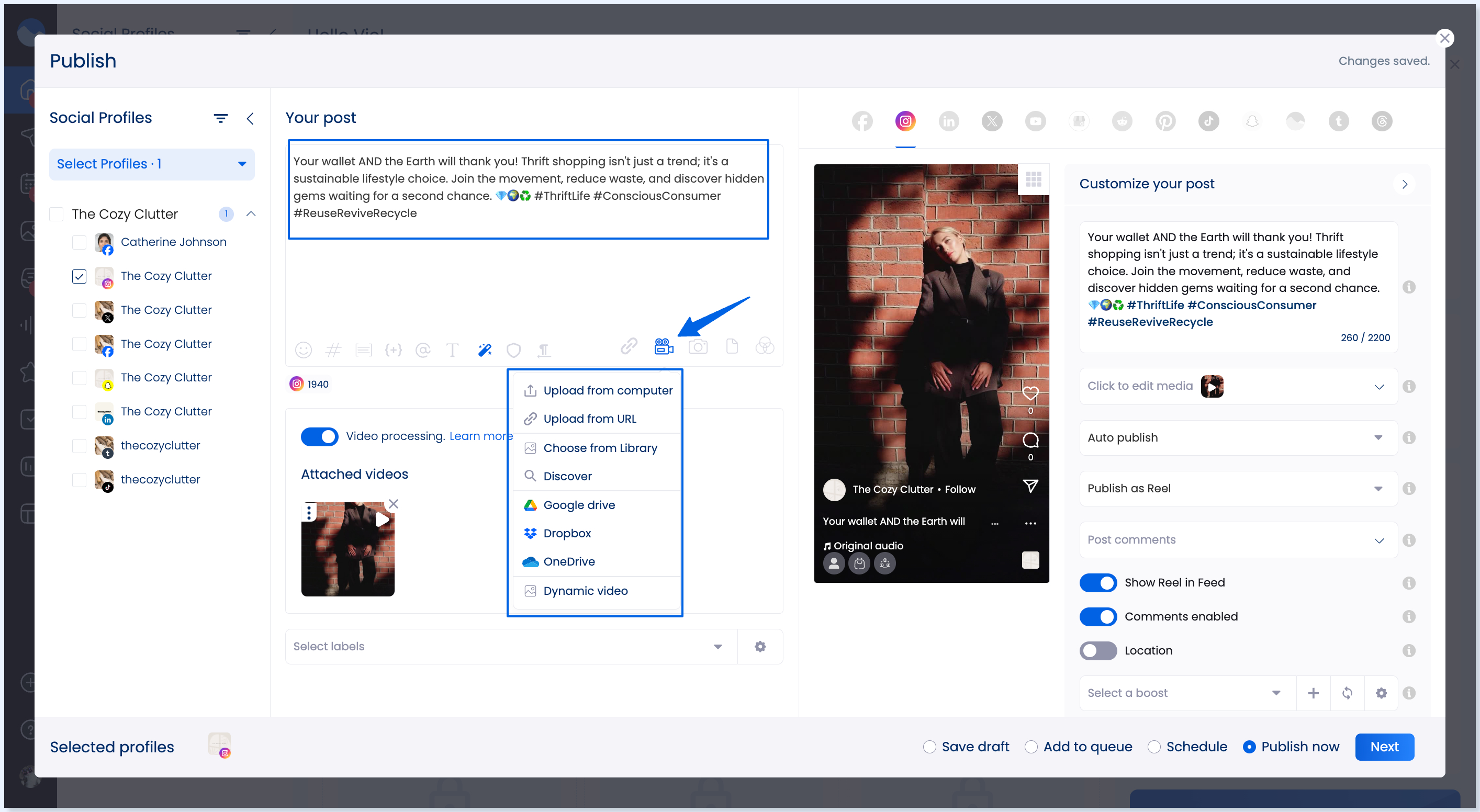Disable Show Reel in Feed toggle
Viewport: 1480px width, 812px height.
coord(1098,582)
